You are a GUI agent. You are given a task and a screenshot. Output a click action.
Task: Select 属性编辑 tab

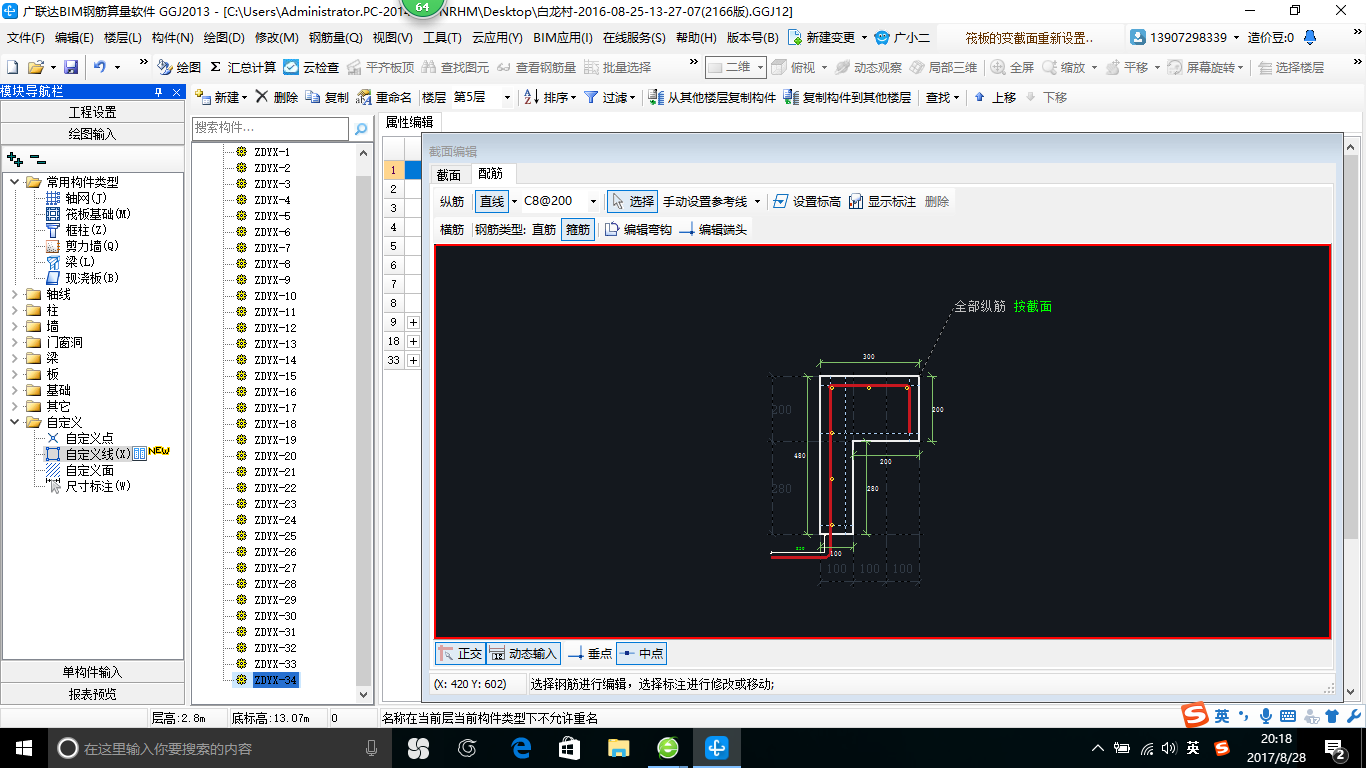click(410, 122)
